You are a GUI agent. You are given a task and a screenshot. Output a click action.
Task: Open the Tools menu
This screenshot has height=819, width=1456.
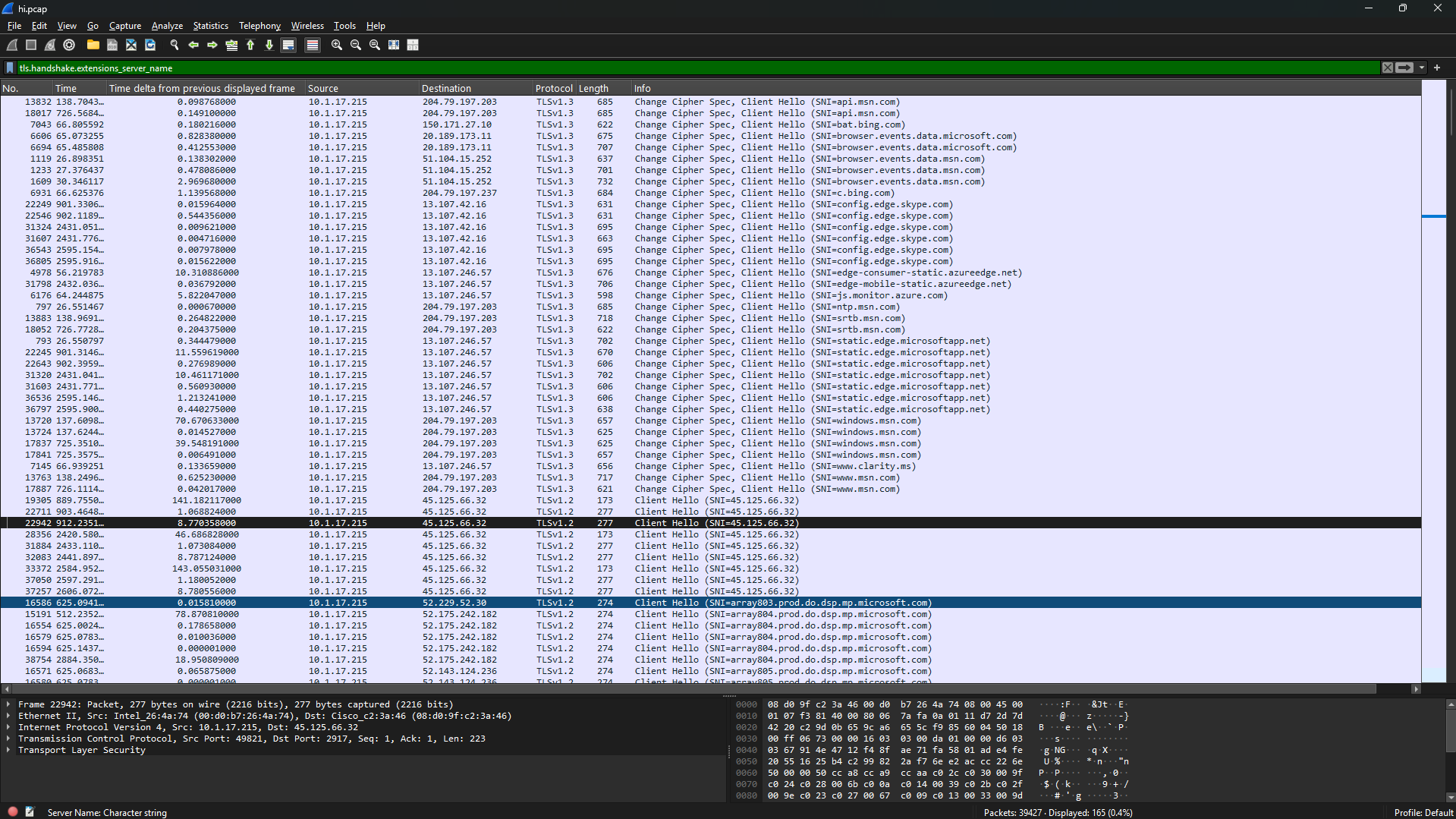(x=344, y=26)
